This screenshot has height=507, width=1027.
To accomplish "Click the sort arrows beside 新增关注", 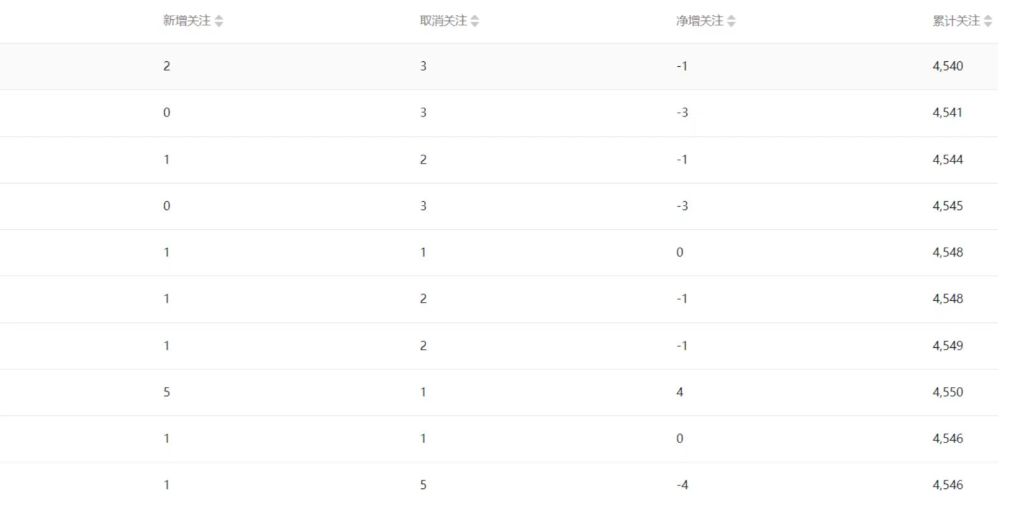I will (x=219, y=22).
